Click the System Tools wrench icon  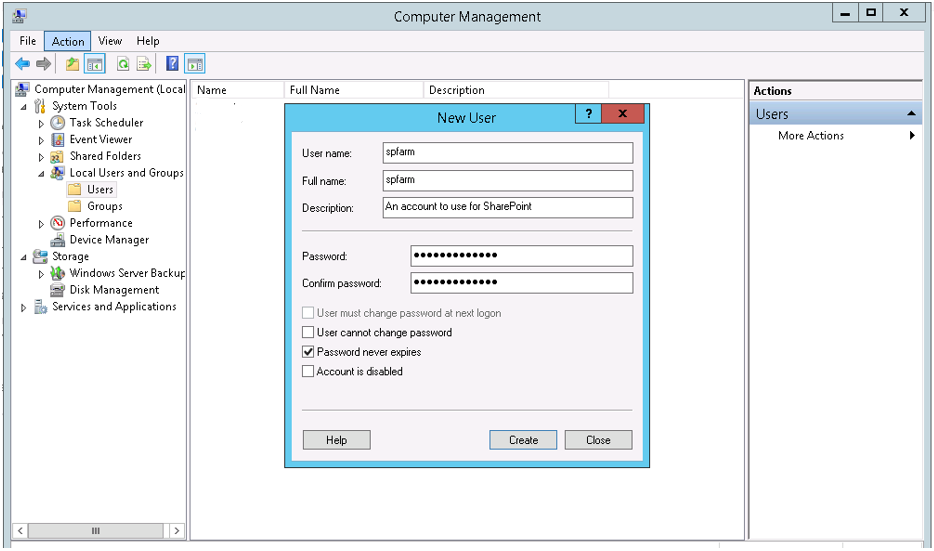coord(40,106)
